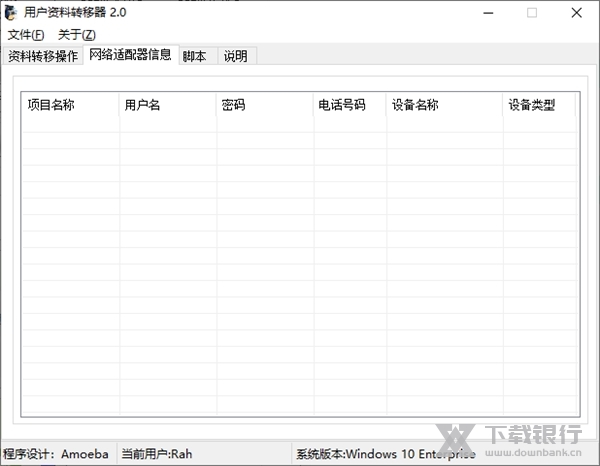The width and height of the screenshot is (600, 466).
Task: Switch to the 资料转移操作 tab
Action: (43, 56)
